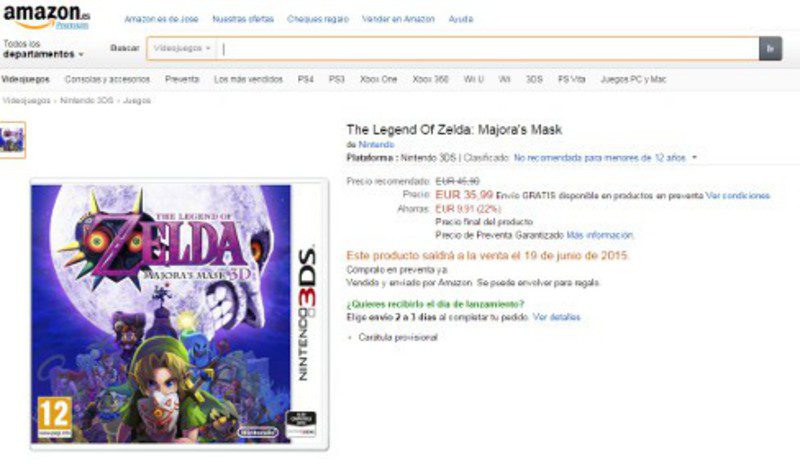Image resolution: width=800 pixels, height=464 pixels.
Task: Focus the search text field
Action: point(488,48)
